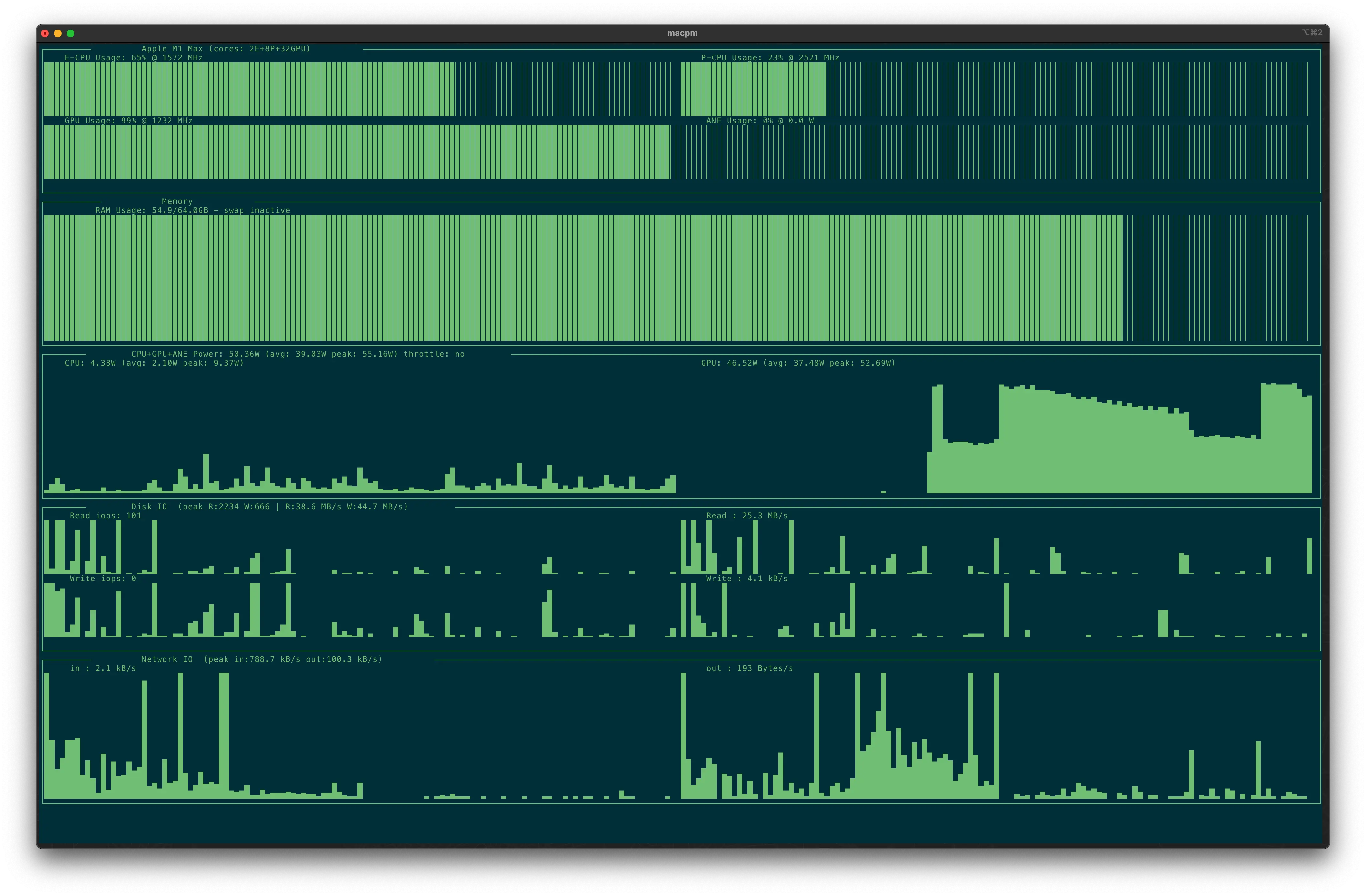The width and height of the screenshot is (1366, 896).
Task: Click the green fullscreen window button
Action: pyautogui.click(x=71, y=33)
